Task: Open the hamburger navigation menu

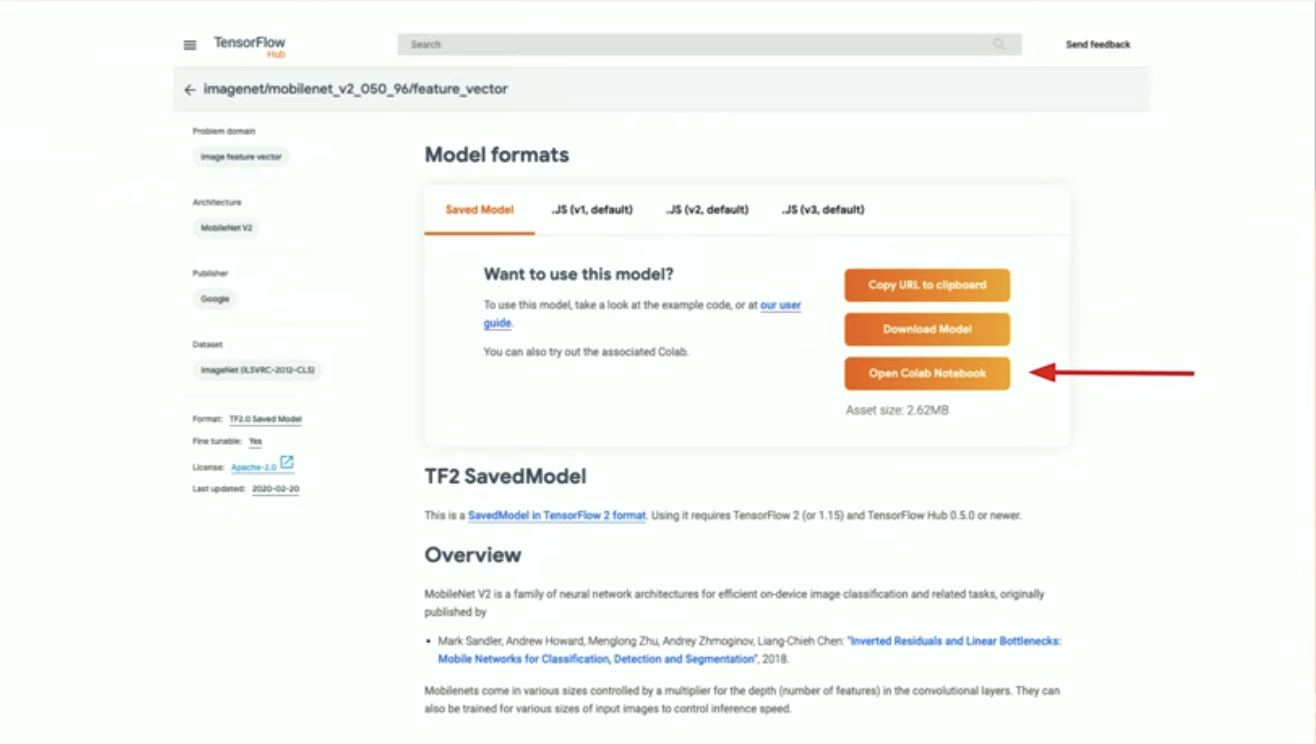Action: 190,45
